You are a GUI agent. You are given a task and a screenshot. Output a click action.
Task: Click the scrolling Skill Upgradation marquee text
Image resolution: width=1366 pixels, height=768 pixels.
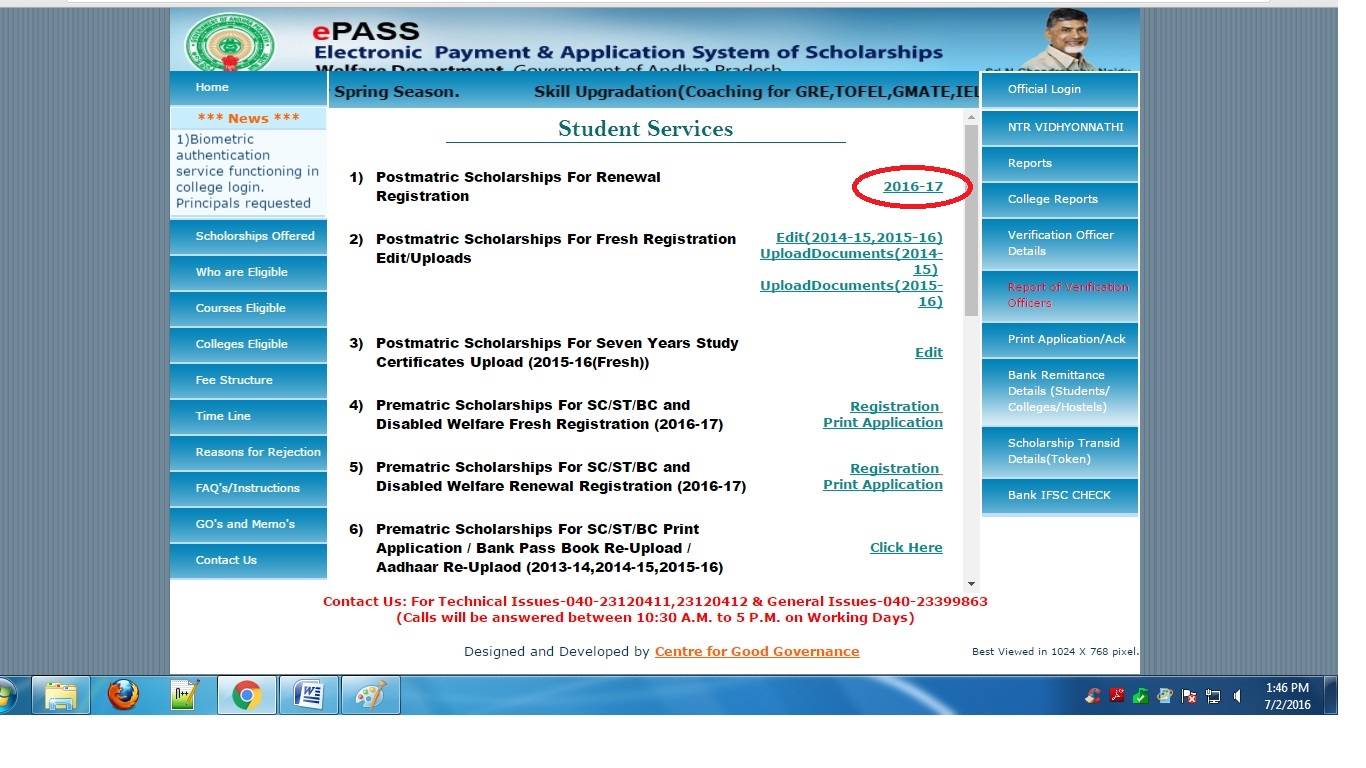pos(756,92)
